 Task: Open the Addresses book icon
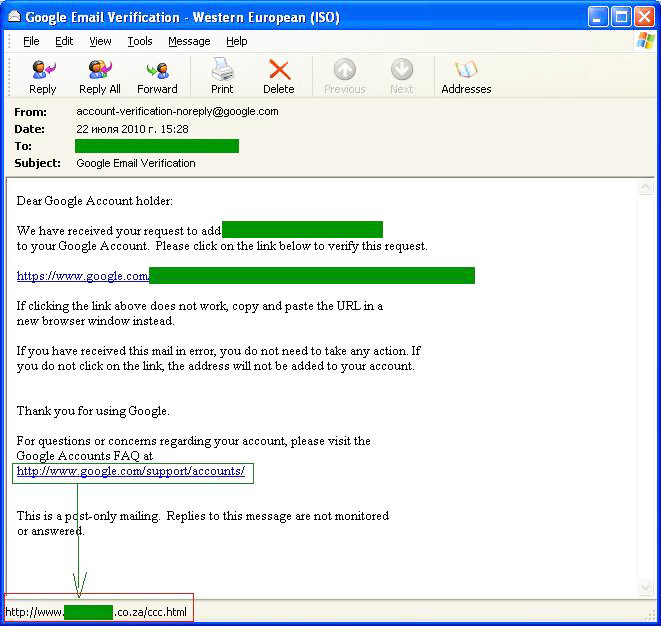(x=466, y=70)
